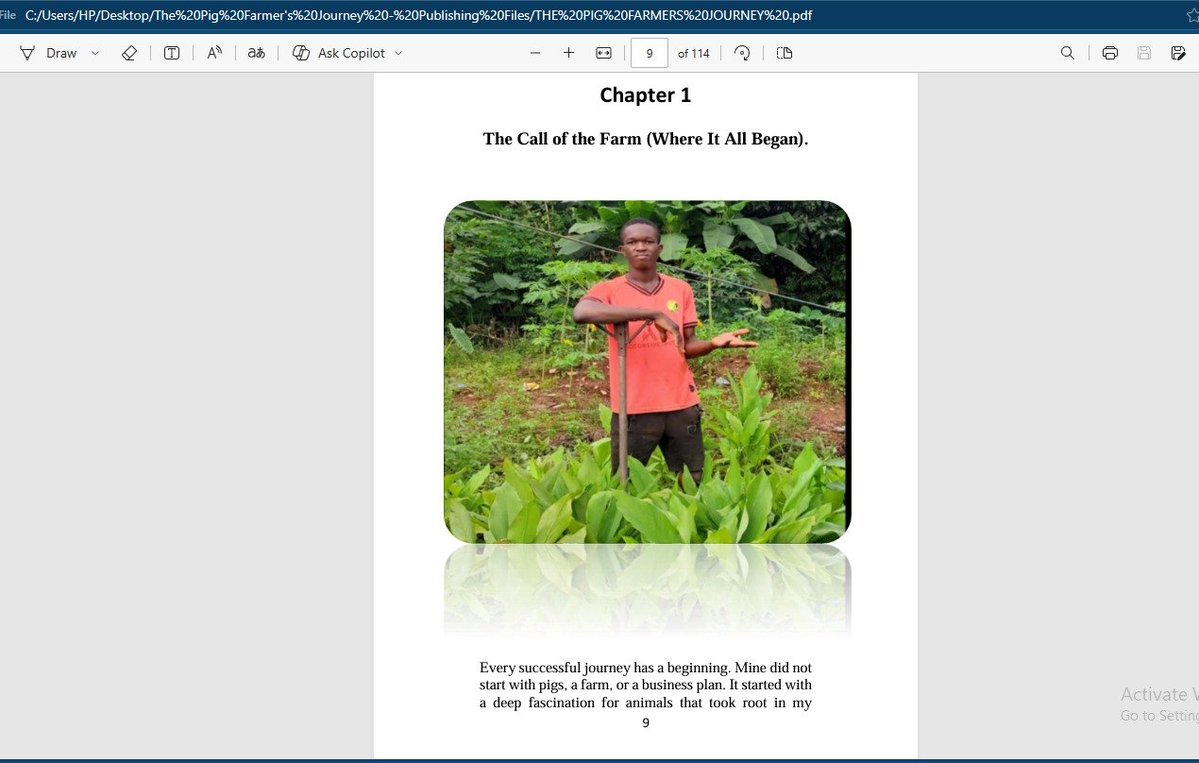Click paragraph starting 'Every successful journey'
Viewport: 1199px width, 763px height.
645,685
